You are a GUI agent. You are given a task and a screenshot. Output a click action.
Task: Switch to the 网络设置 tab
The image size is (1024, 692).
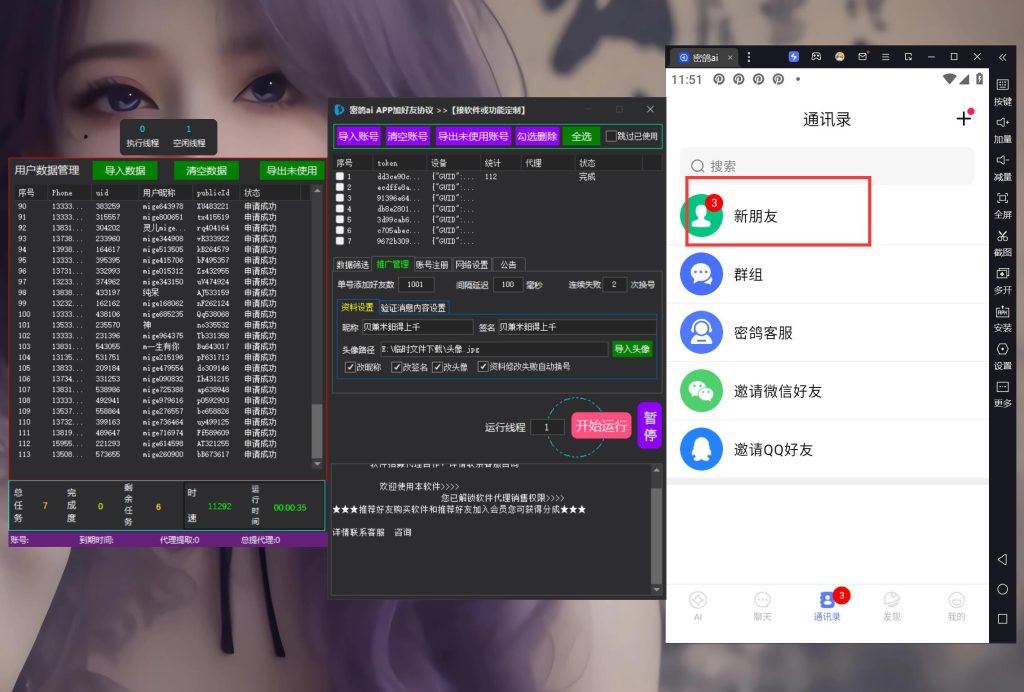tap(472, 265)
